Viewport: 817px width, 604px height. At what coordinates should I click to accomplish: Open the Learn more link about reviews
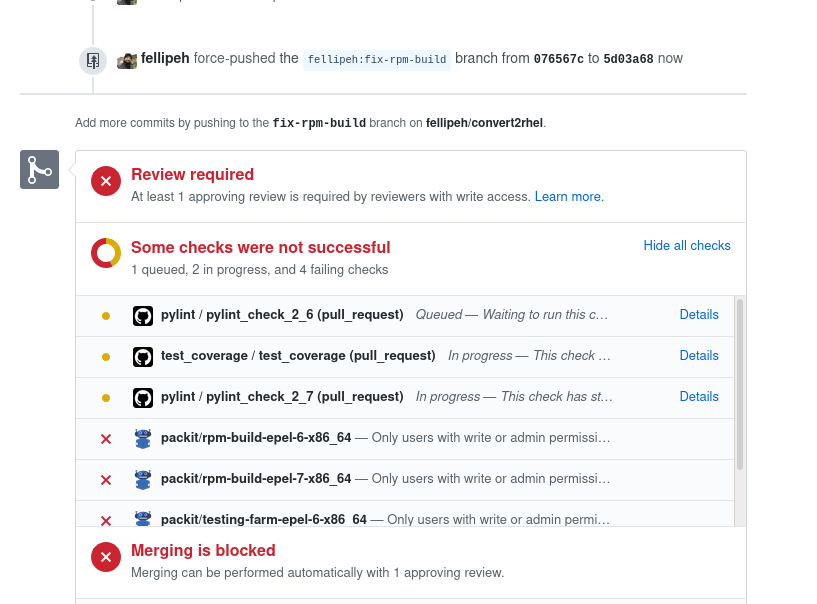click(x=569, y=196)
